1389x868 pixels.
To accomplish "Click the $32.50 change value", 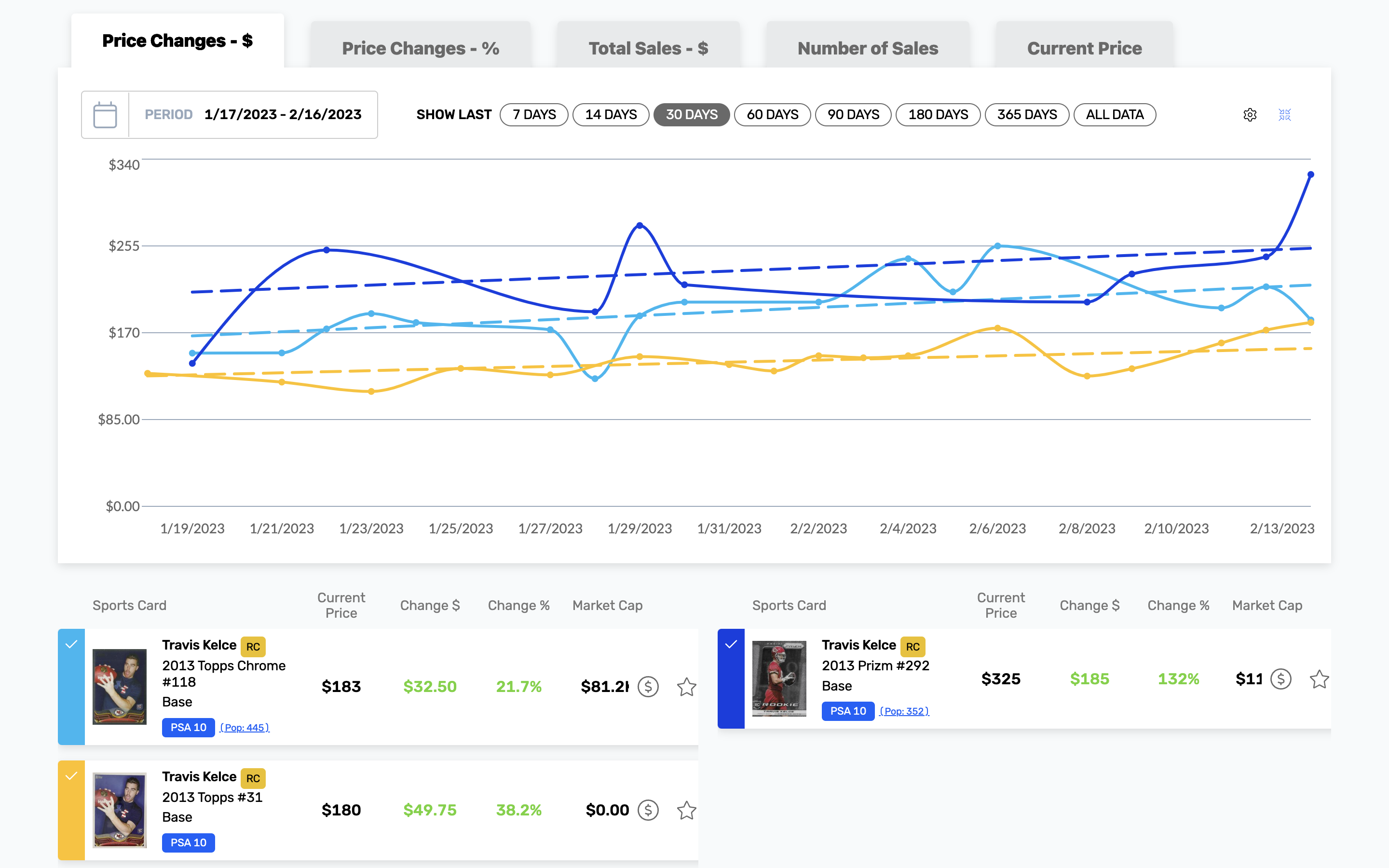I will [x=430, y=687].
